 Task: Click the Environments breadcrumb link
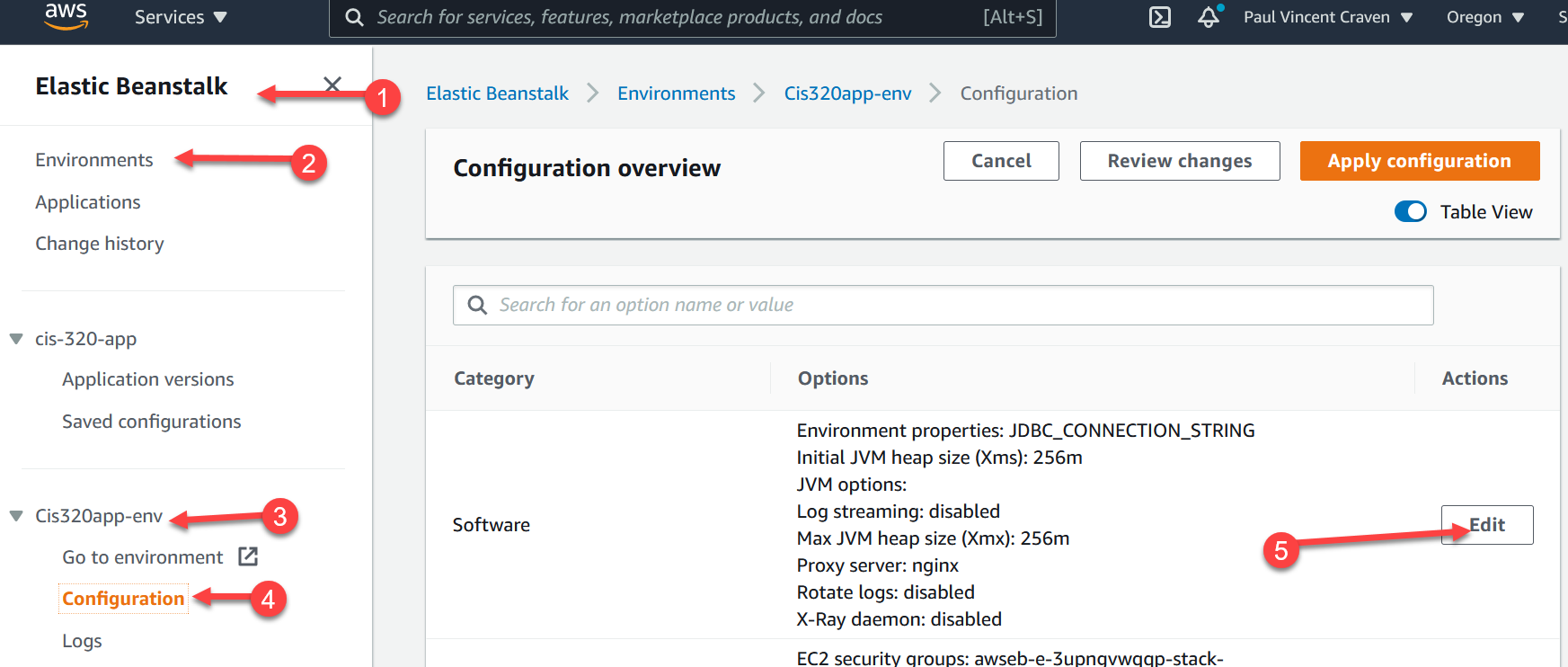coord(677,93)
